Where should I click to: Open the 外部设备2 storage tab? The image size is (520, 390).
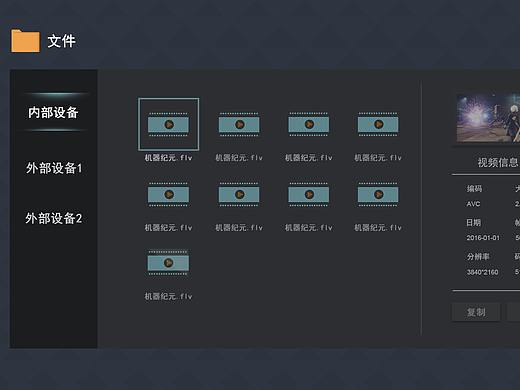(54, 219)
